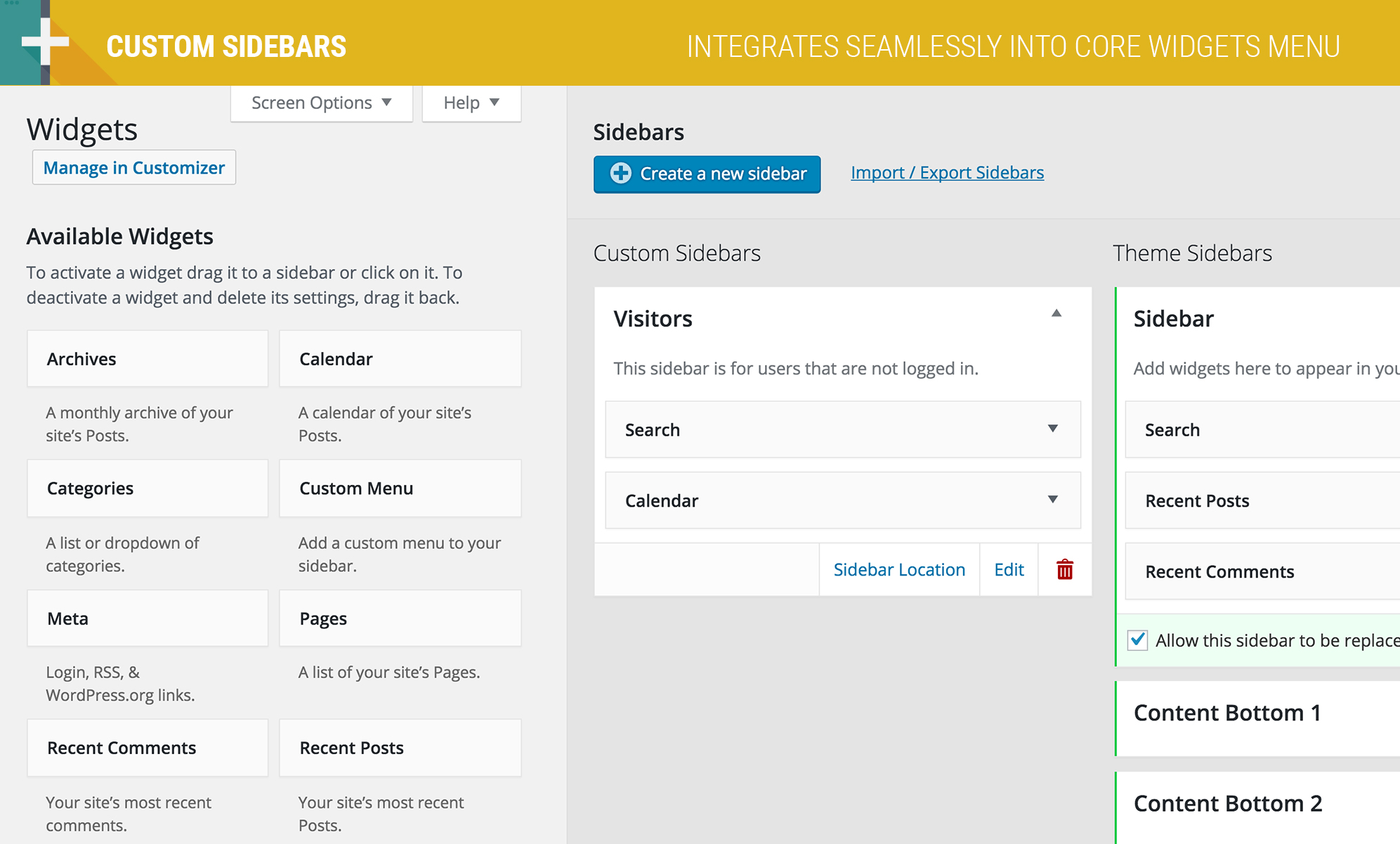Collapse the Visitors sidebar panel
The width and height of the screenshot is (1400, 844).
(1056, 313)
